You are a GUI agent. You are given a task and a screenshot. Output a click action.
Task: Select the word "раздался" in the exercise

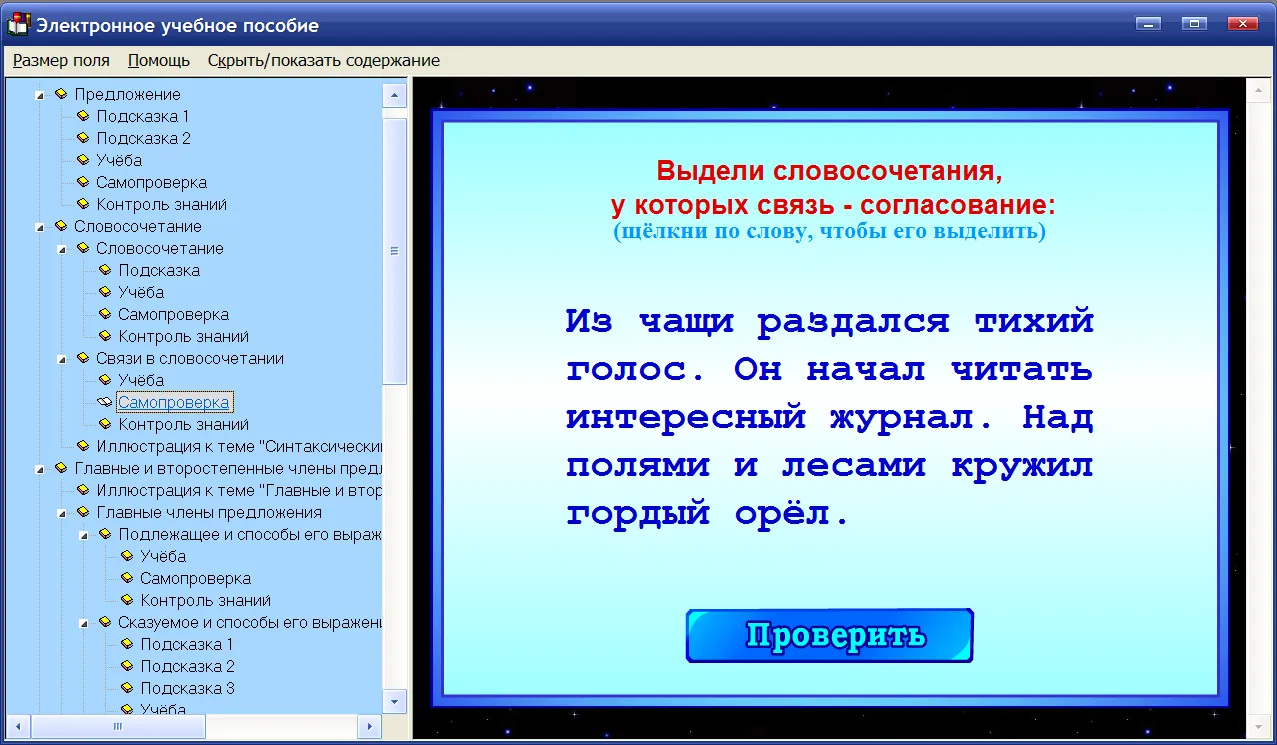pos(854,323)
